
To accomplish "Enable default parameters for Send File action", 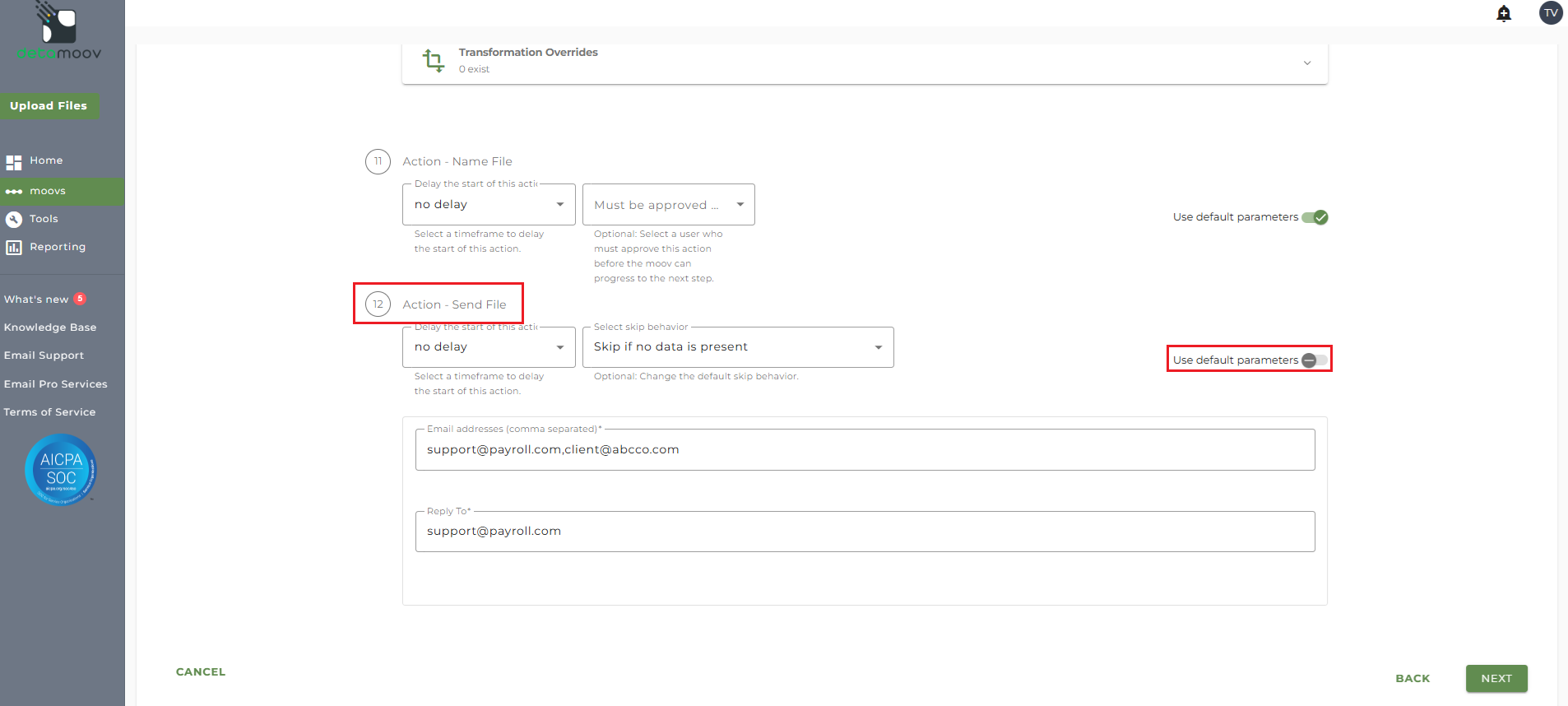I will coord(1314,360).
